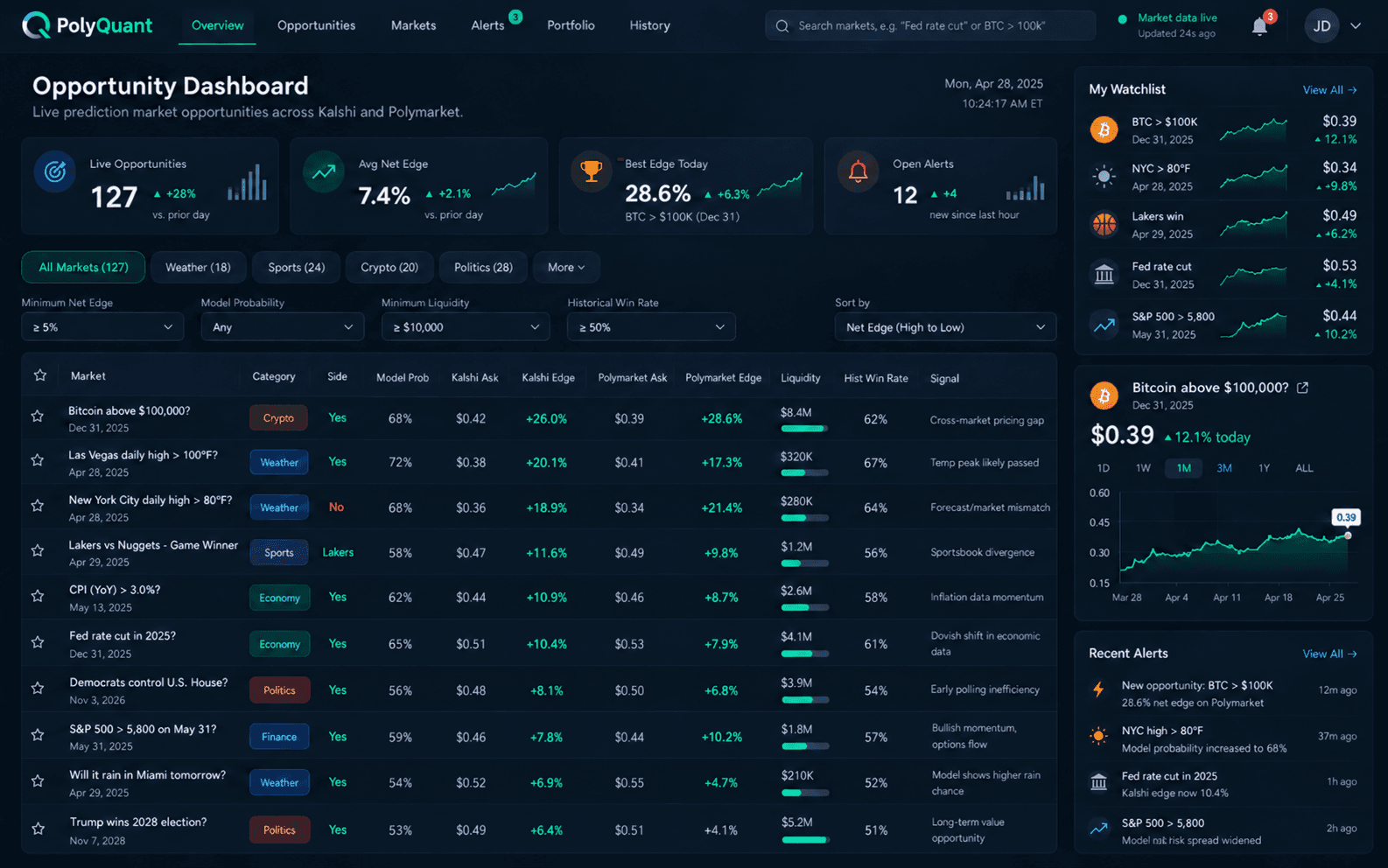Open the Historical Win Rate dropdown
Screen dimensions: 1388x868
click(651, 327)
